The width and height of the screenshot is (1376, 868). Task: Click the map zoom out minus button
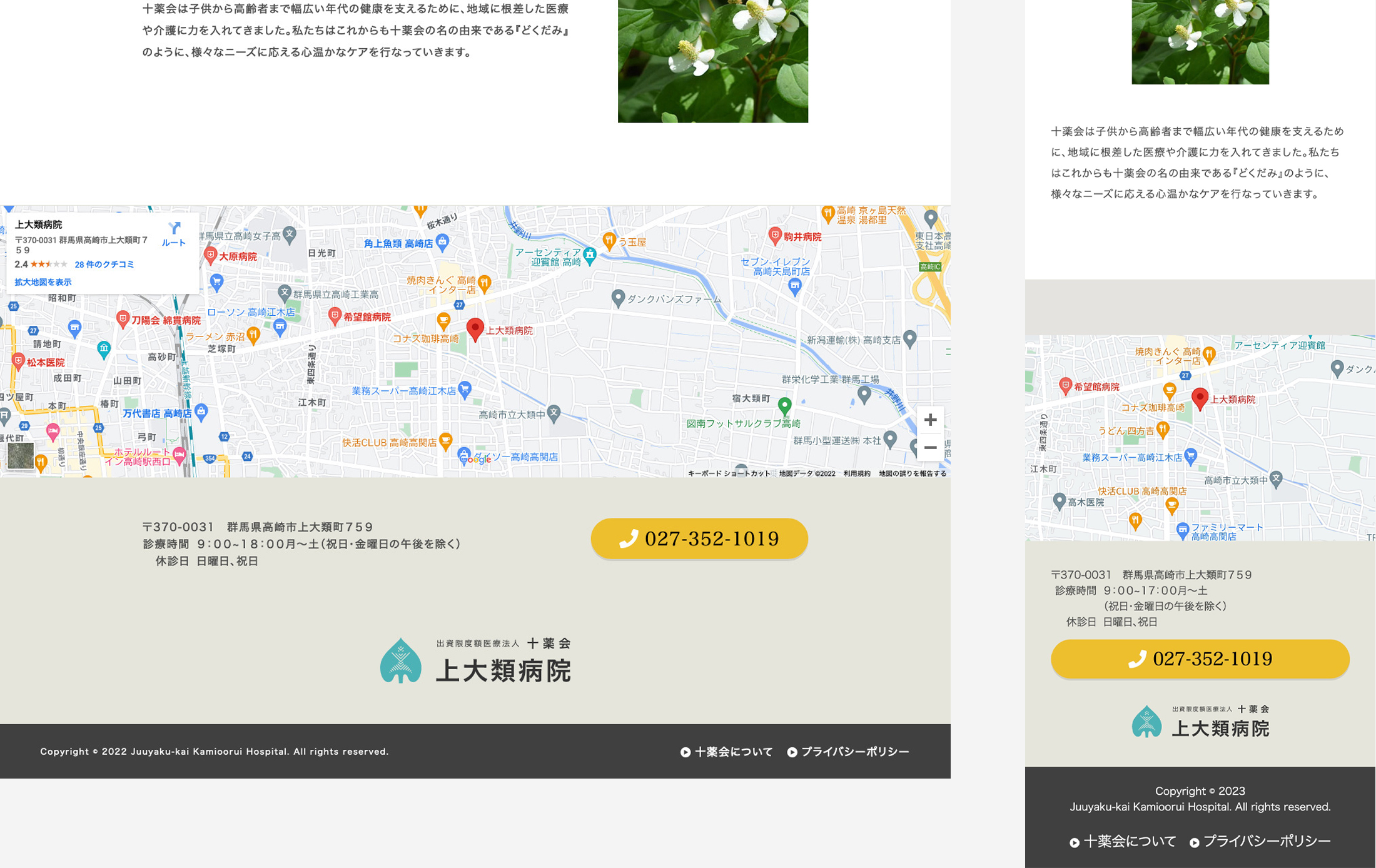point(930,448)
